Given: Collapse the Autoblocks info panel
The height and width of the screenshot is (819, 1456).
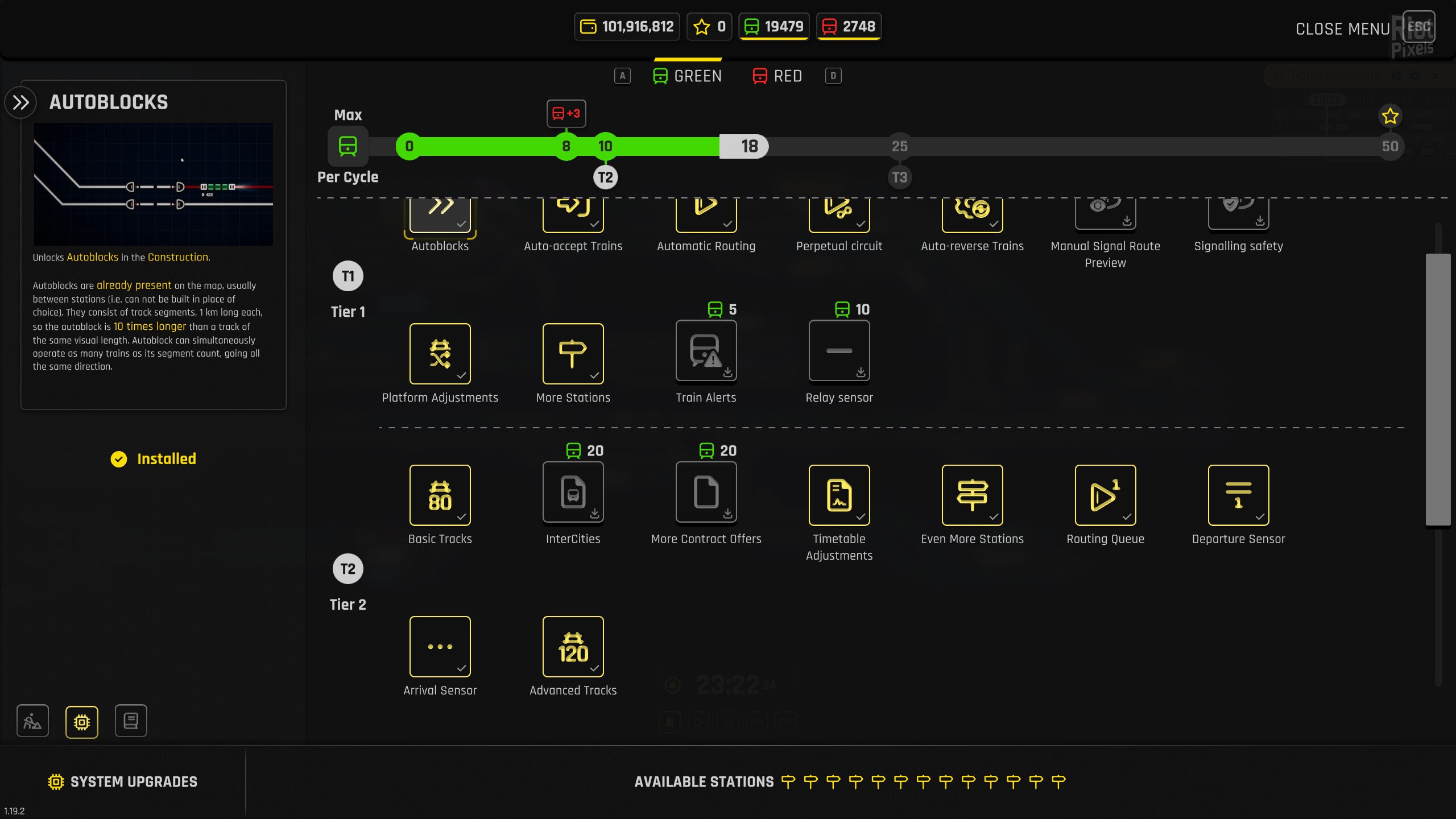Looking at the screenshot, I should coord(20,102).
